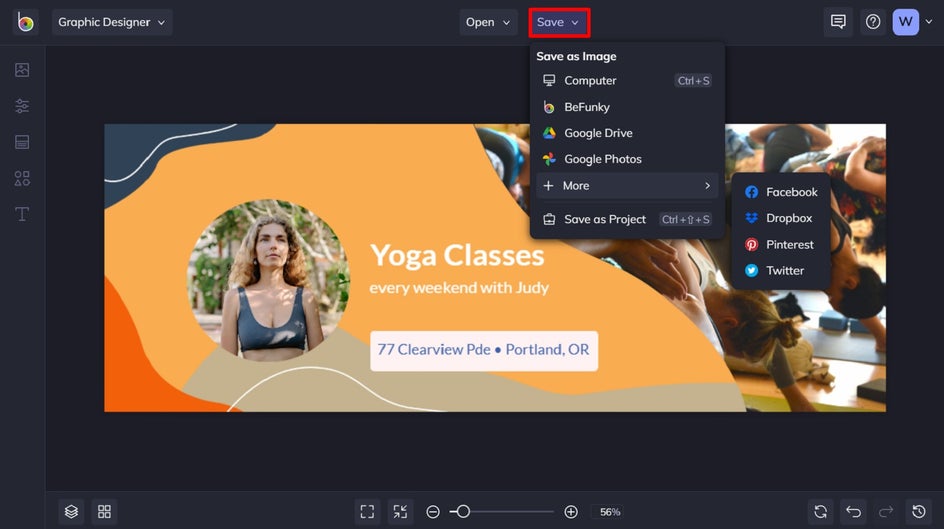The width and height of the screenshot is (944, 529).
Task: Open the Layers panel icon
Action: (71, 512)
